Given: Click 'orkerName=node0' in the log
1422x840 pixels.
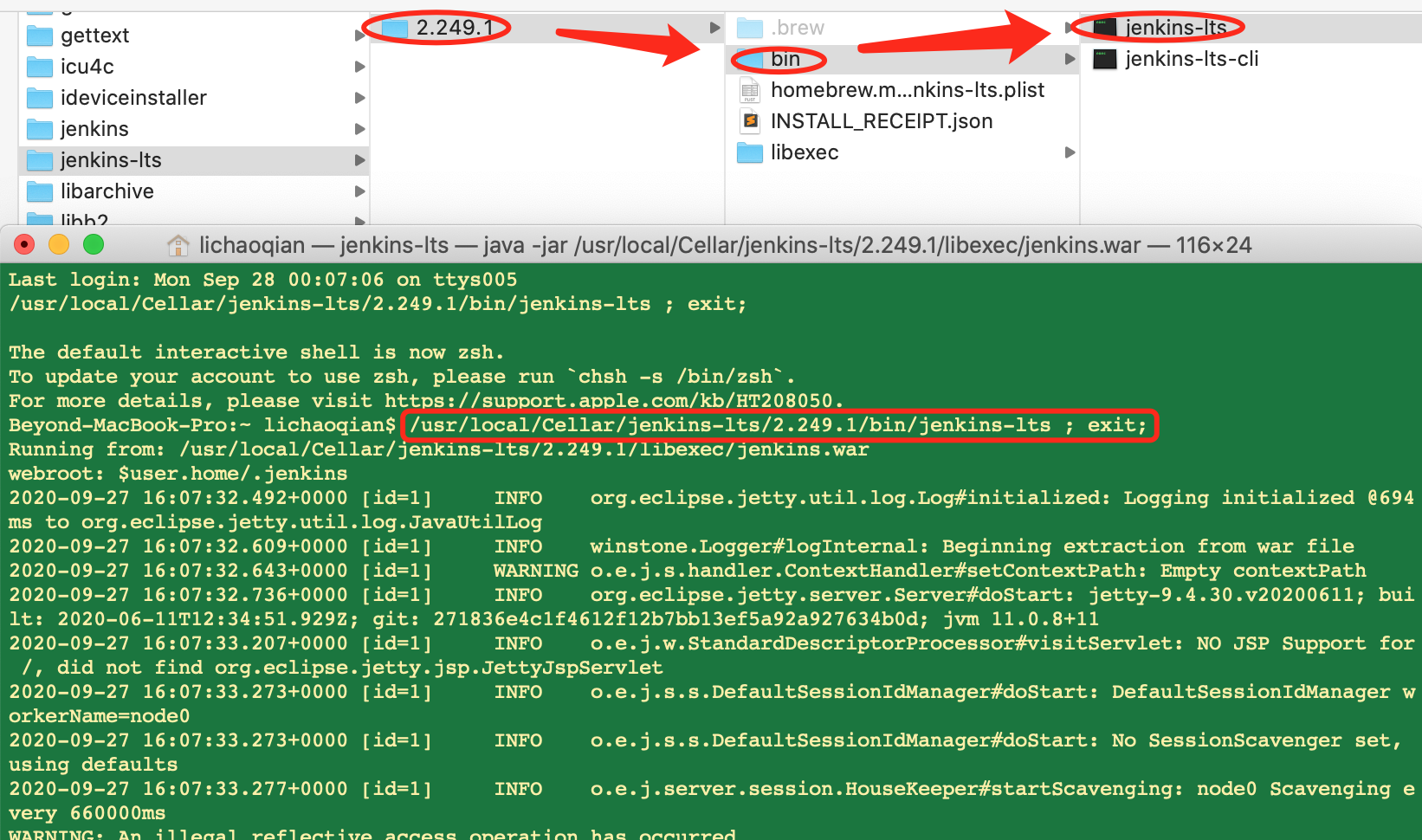Looking at the screenshot, I should [100, 716].
